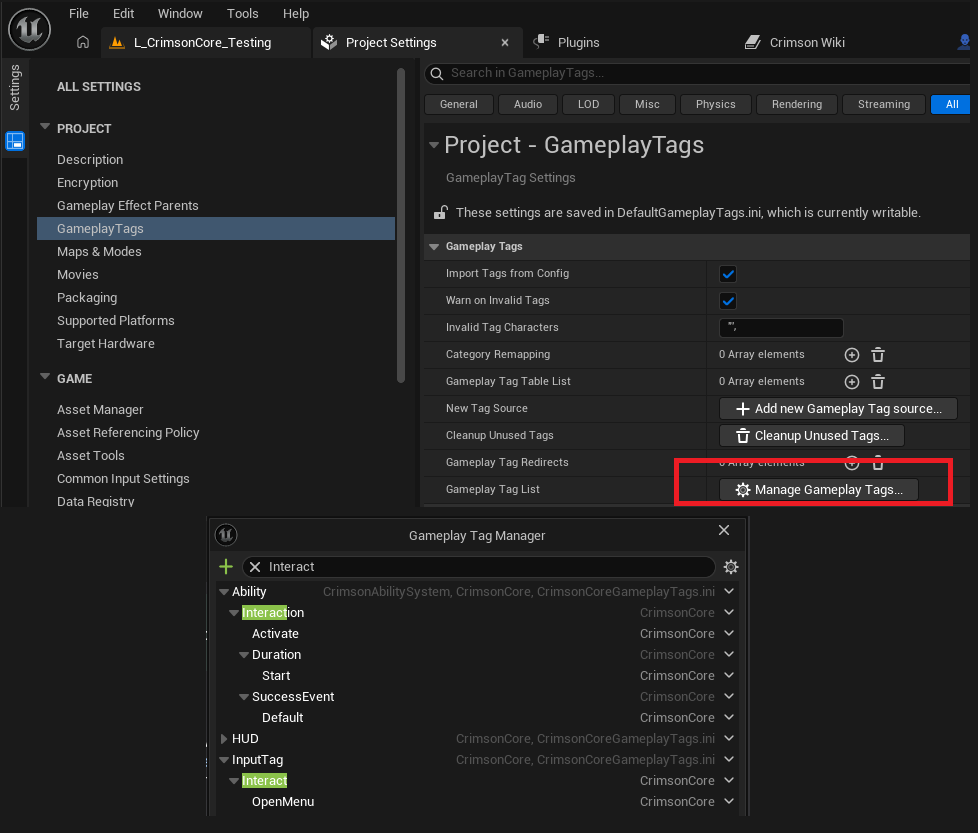
Task: Click Add new Gameplay Tag source button
Action: [838, 409]
